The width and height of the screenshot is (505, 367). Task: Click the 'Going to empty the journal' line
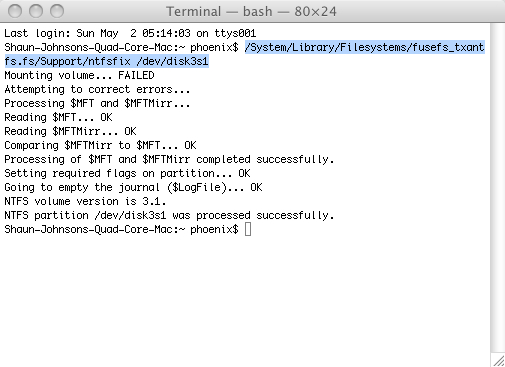133,187
